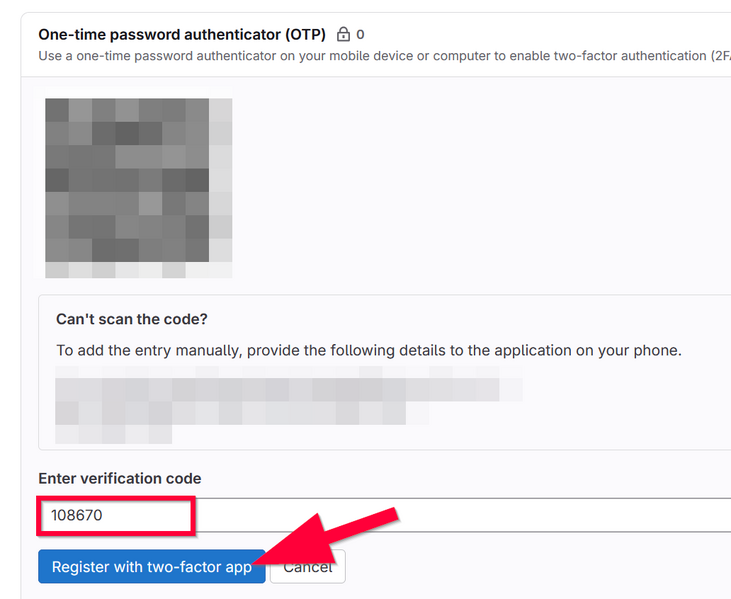Click empty space in the verification code field
This screenshot has height=599, width=731.
[450, 515]
